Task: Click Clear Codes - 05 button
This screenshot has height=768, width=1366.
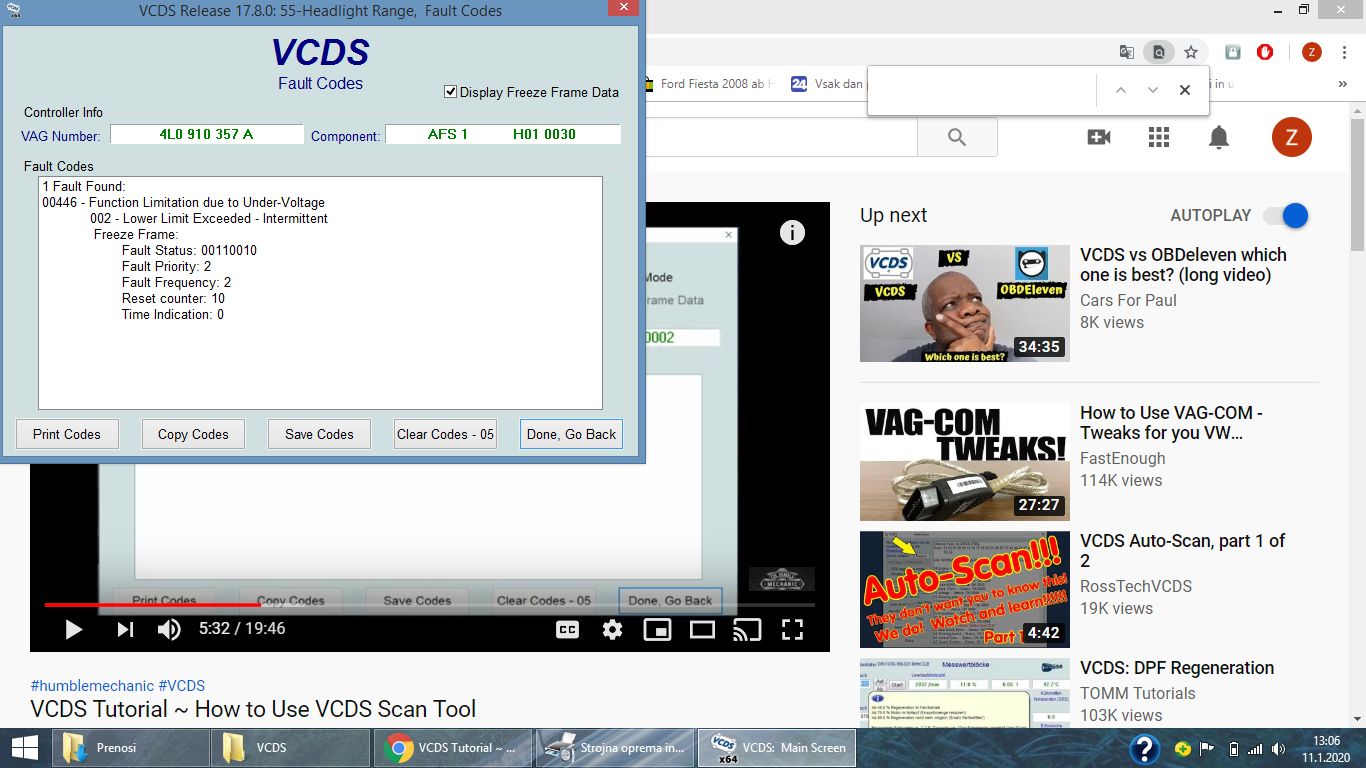Action: pos(445,434)
